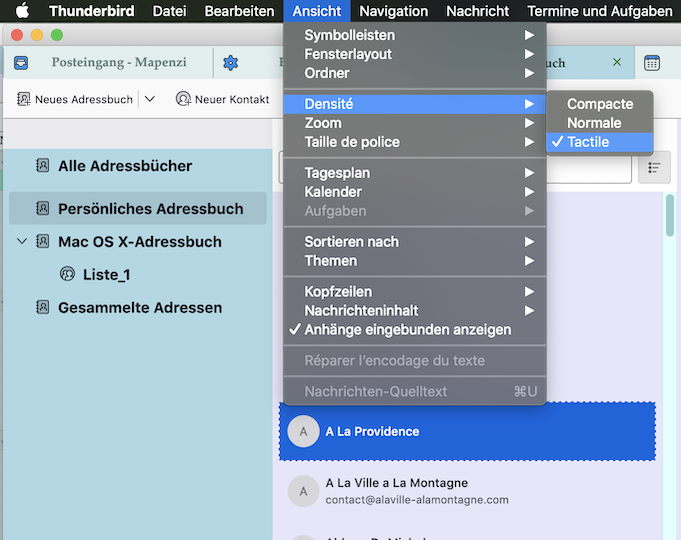Viewport: 681px width, 540px height.
Task: Open the Liste_1 mailing list
Action: [x=106, y=275]
